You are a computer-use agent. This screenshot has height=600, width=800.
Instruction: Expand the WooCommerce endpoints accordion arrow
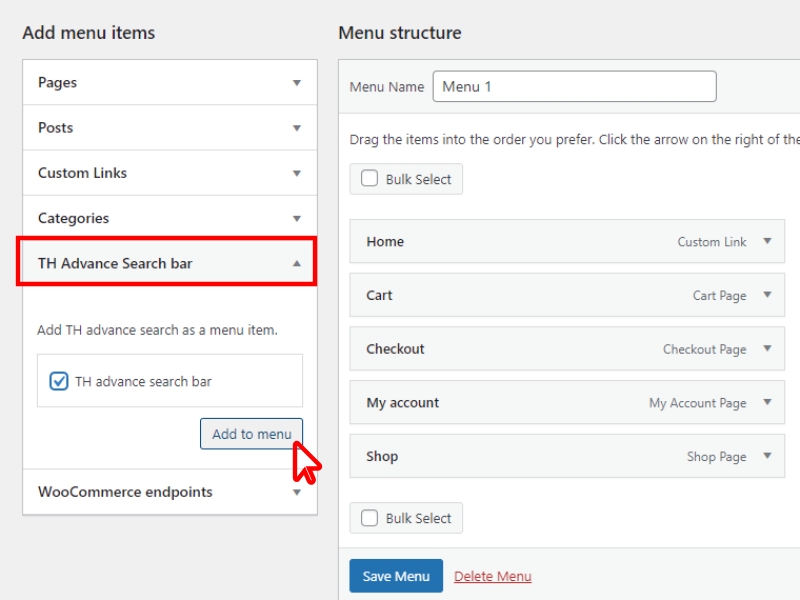[296, 492]
